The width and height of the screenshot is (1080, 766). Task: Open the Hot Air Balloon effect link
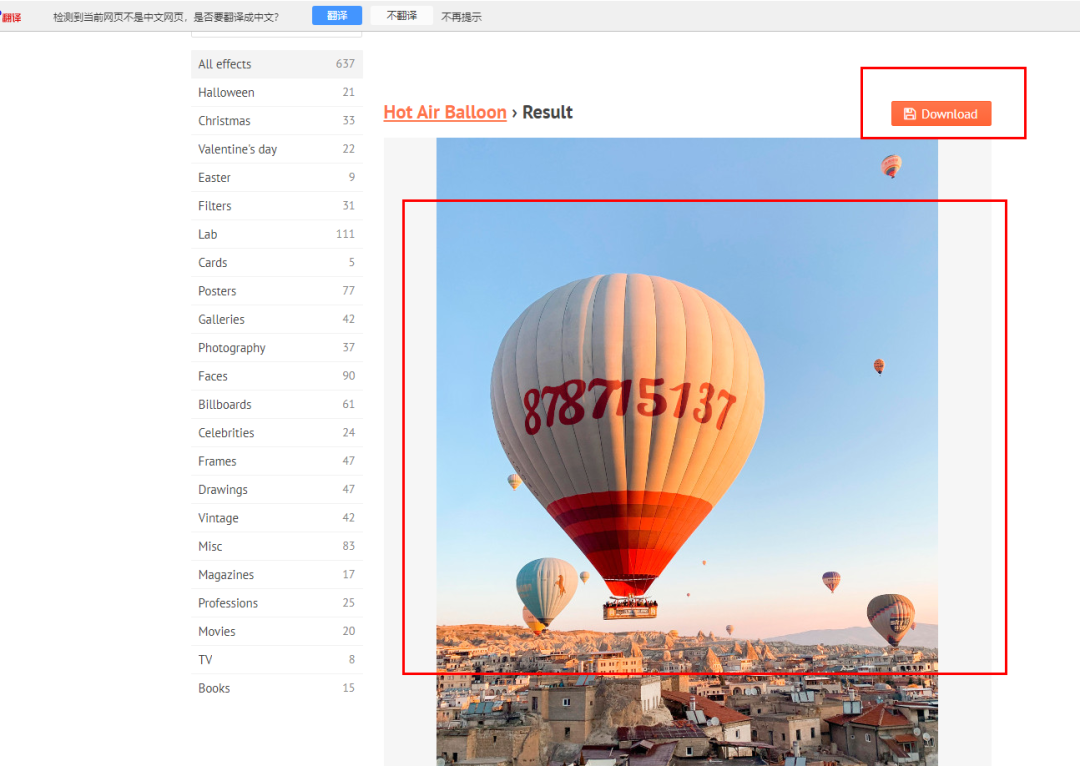point(445,112)
